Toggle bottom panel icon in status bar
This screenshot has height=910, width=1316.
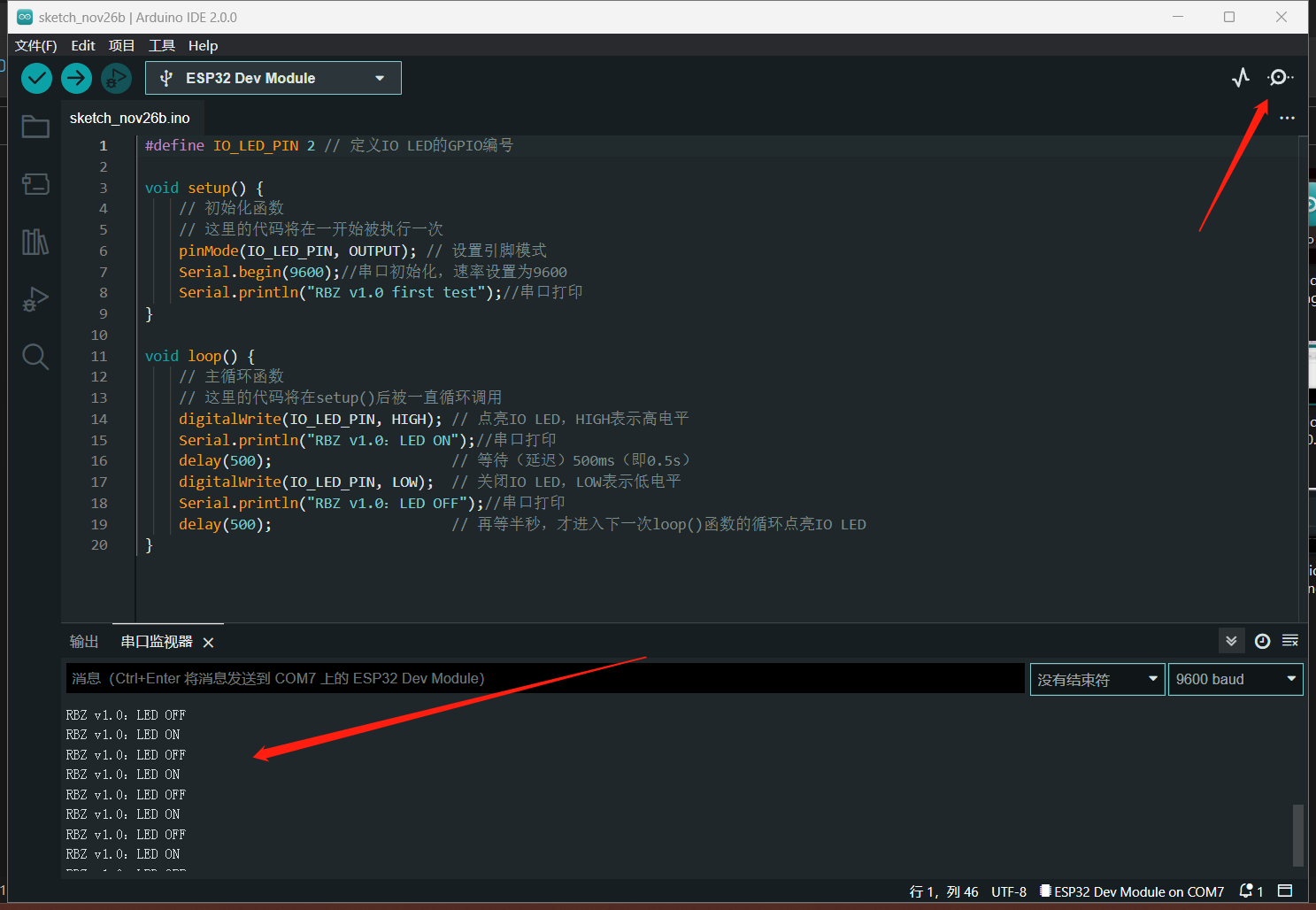pos(1286,891)
